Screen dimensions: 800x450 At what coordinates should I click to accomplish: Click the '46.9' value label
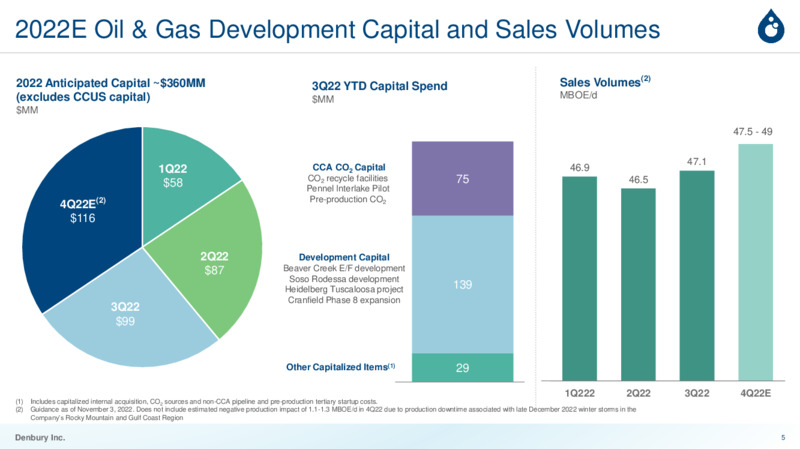click(x=580, y=168)
